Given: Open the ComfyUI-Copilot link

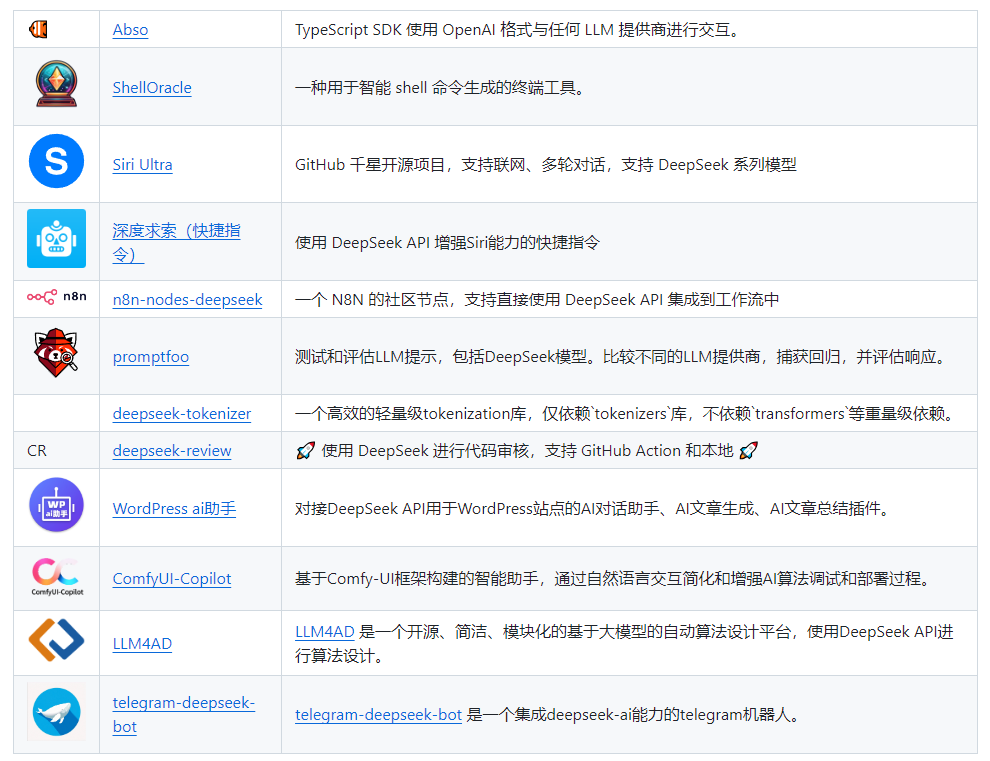Looking at the screenshot, I should pyautogui.click(x=172, y=578).
